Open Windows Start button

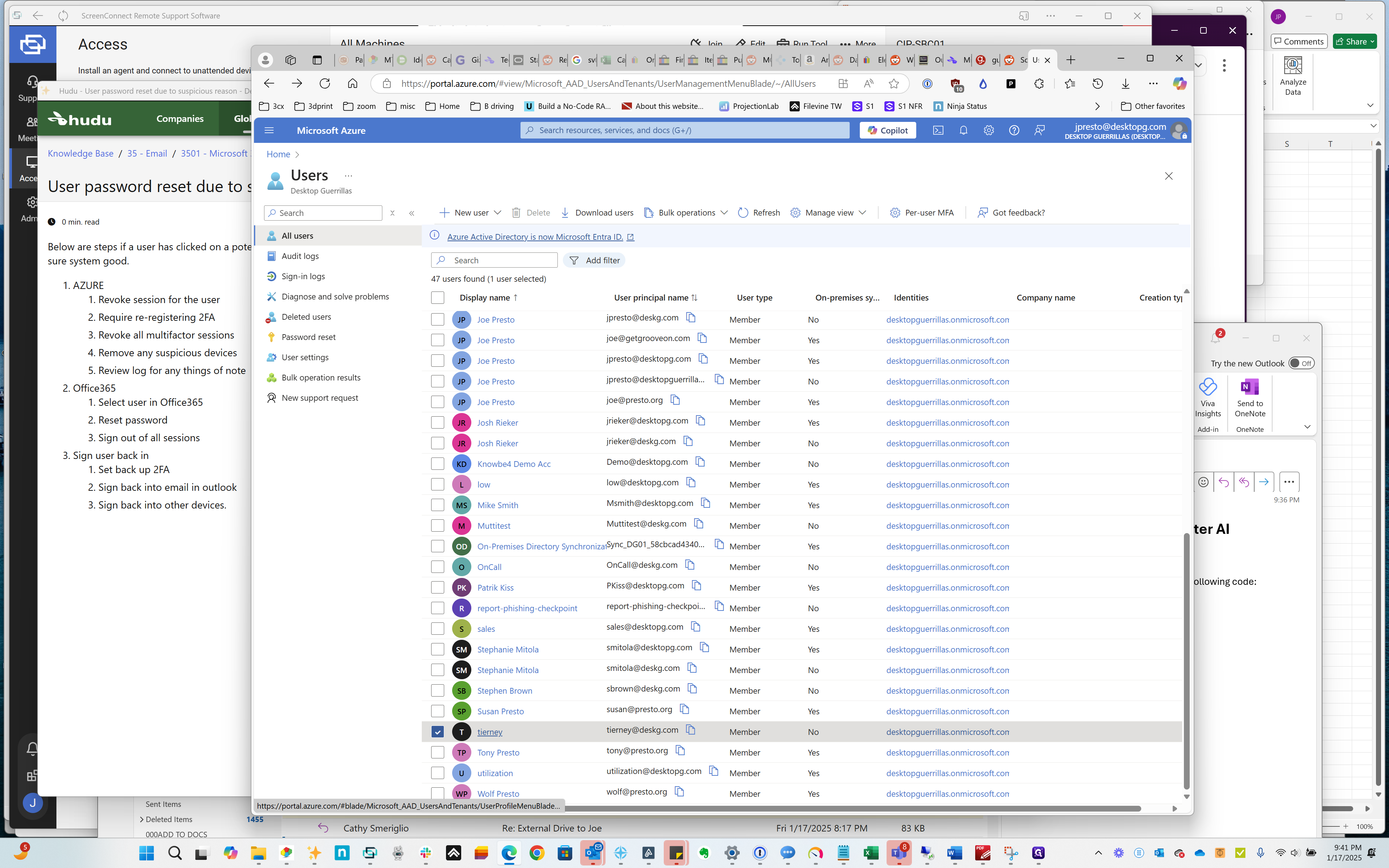click(x=147, y=853)
